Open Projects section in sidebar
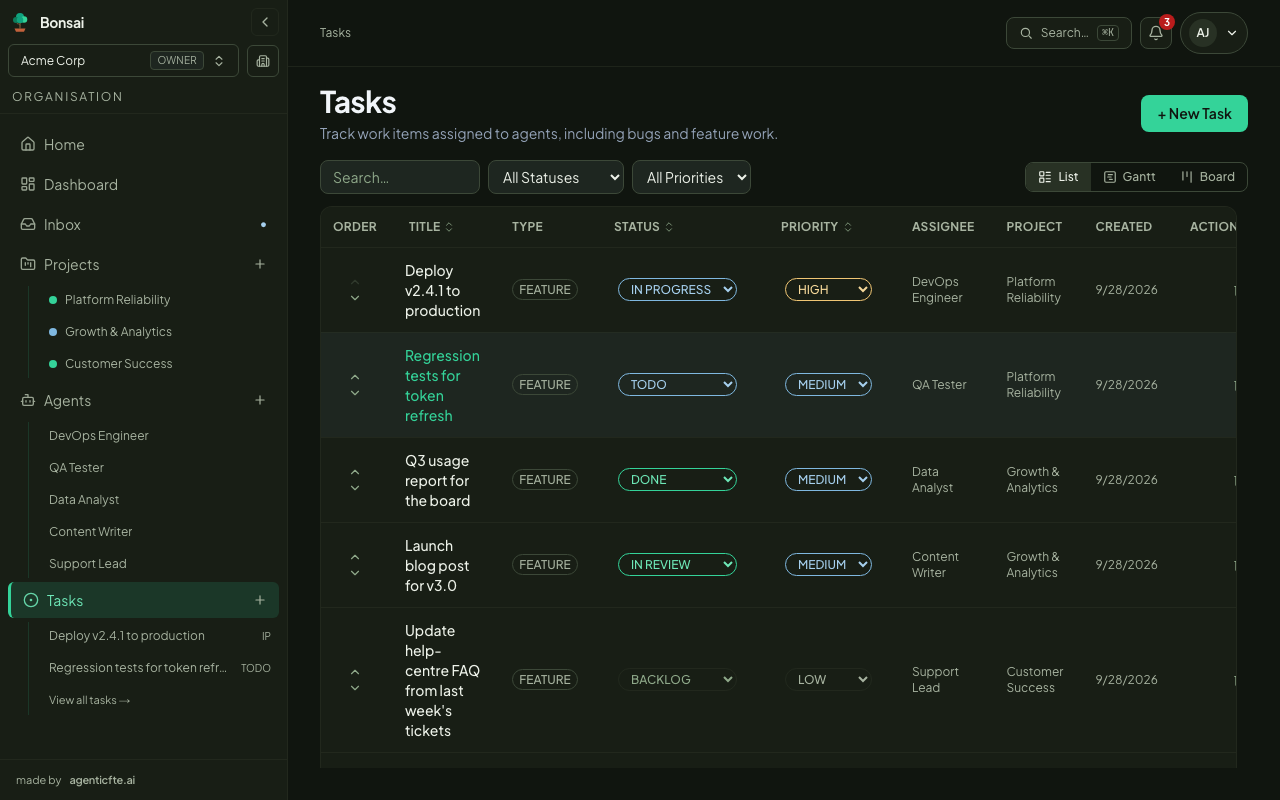1280x800 pixels. [71, 265]
